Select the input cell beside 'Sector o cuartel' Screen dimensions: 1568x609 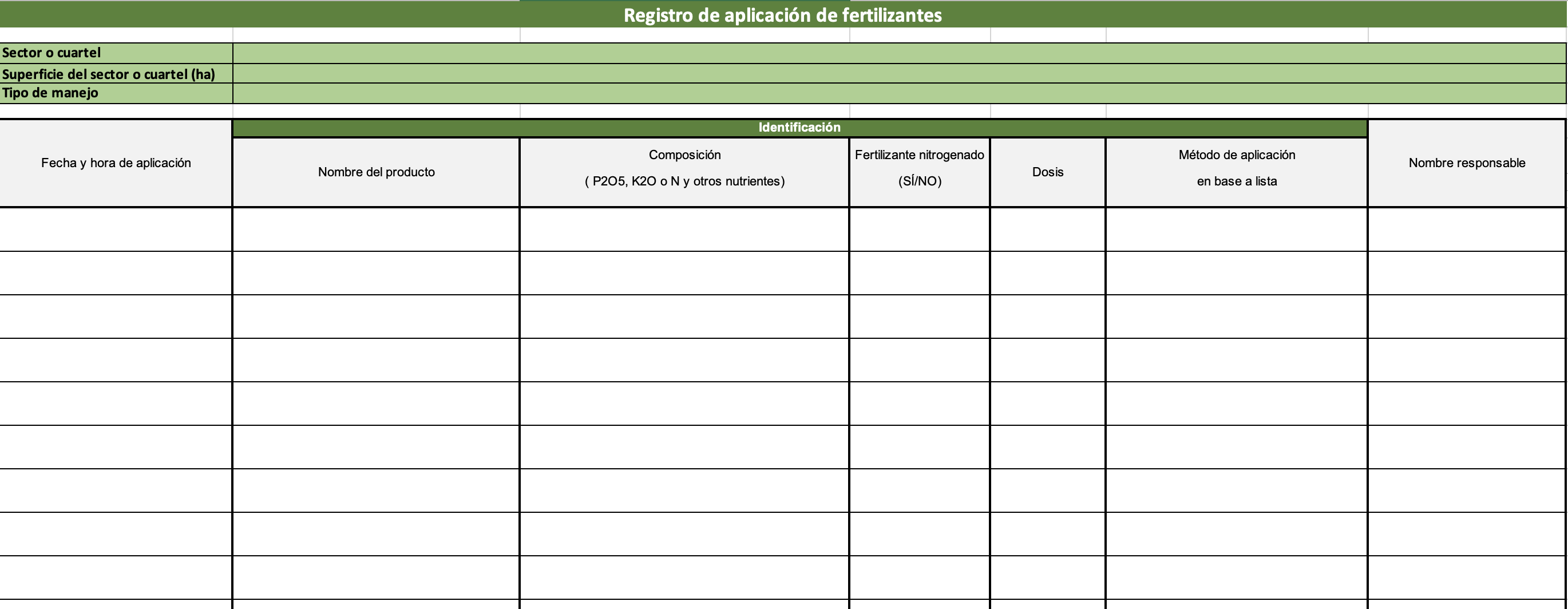[899, 53]
